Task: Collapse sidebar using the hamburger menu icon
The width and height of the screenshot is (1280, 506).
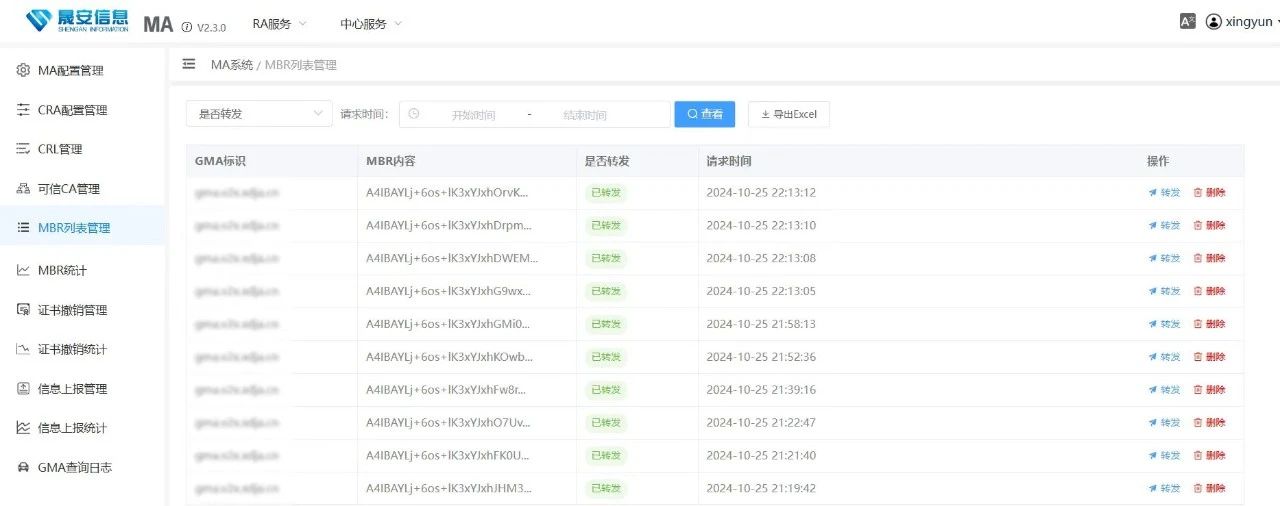Action: tap(189, 64)
